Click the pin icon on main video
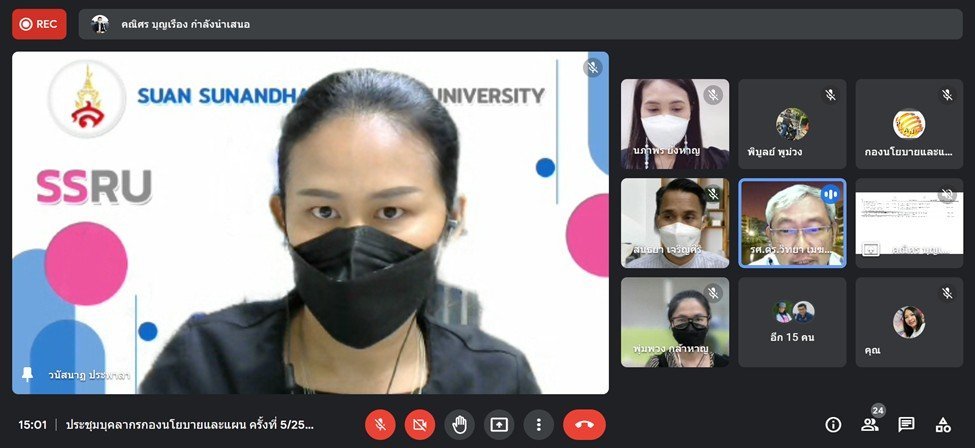This screenshot has height=448, width=975. pos(27,374)
